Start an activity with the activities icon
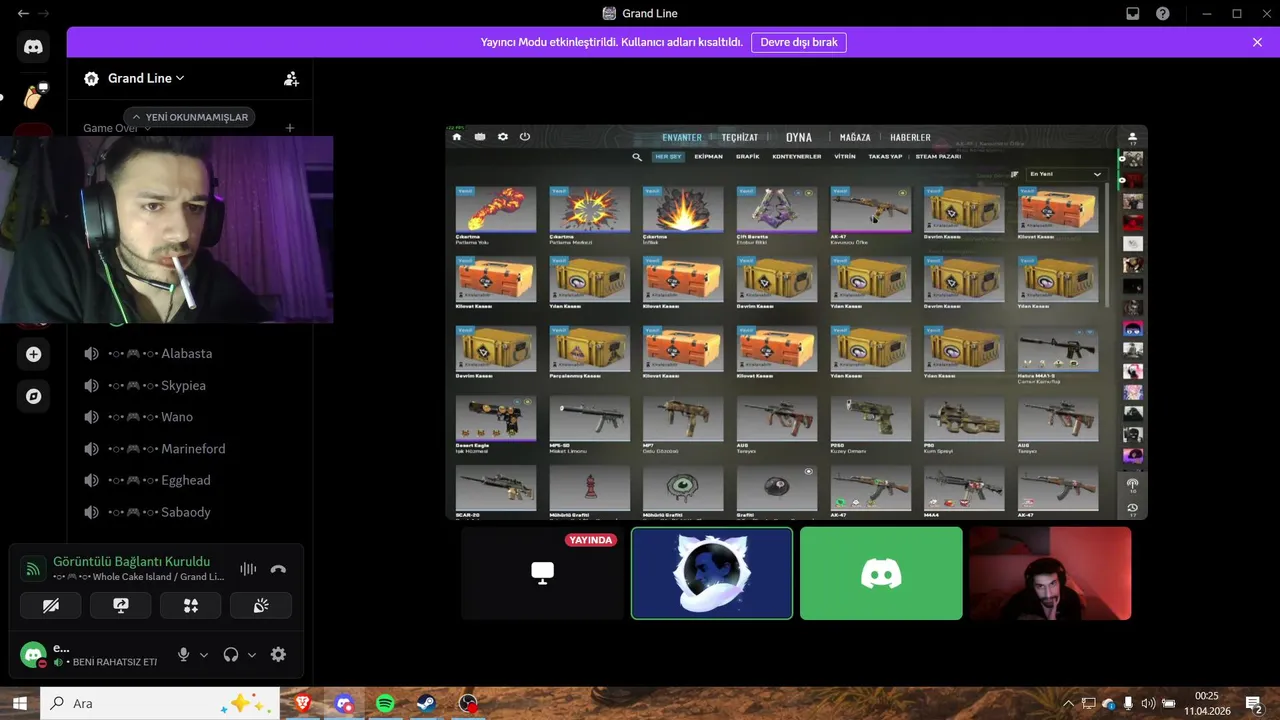The width and height of the screenshot is (1280, 720). click(190, 605)
